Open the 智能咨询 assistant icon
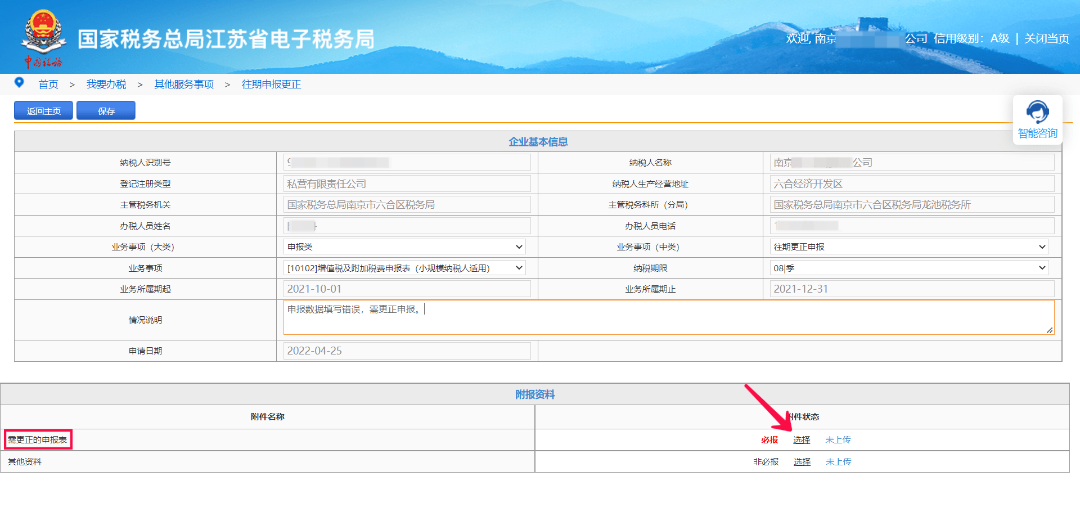 [1037, 112]
